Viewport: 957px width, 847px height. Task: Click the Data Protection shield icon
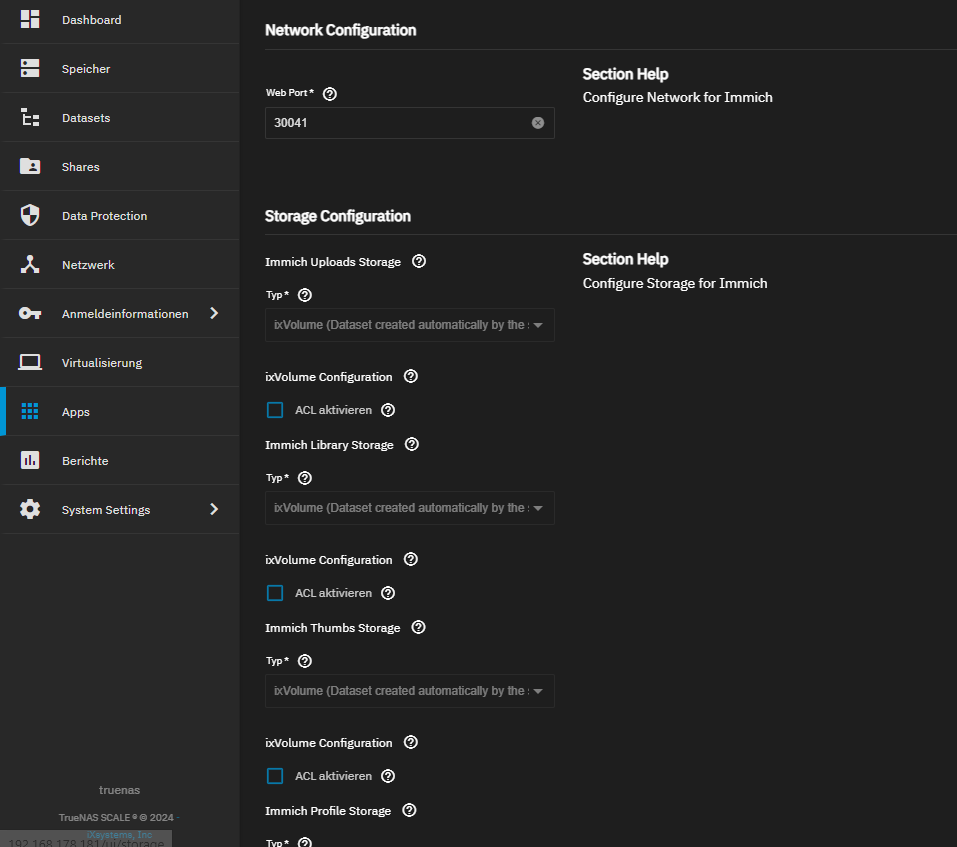click(30, 216)
